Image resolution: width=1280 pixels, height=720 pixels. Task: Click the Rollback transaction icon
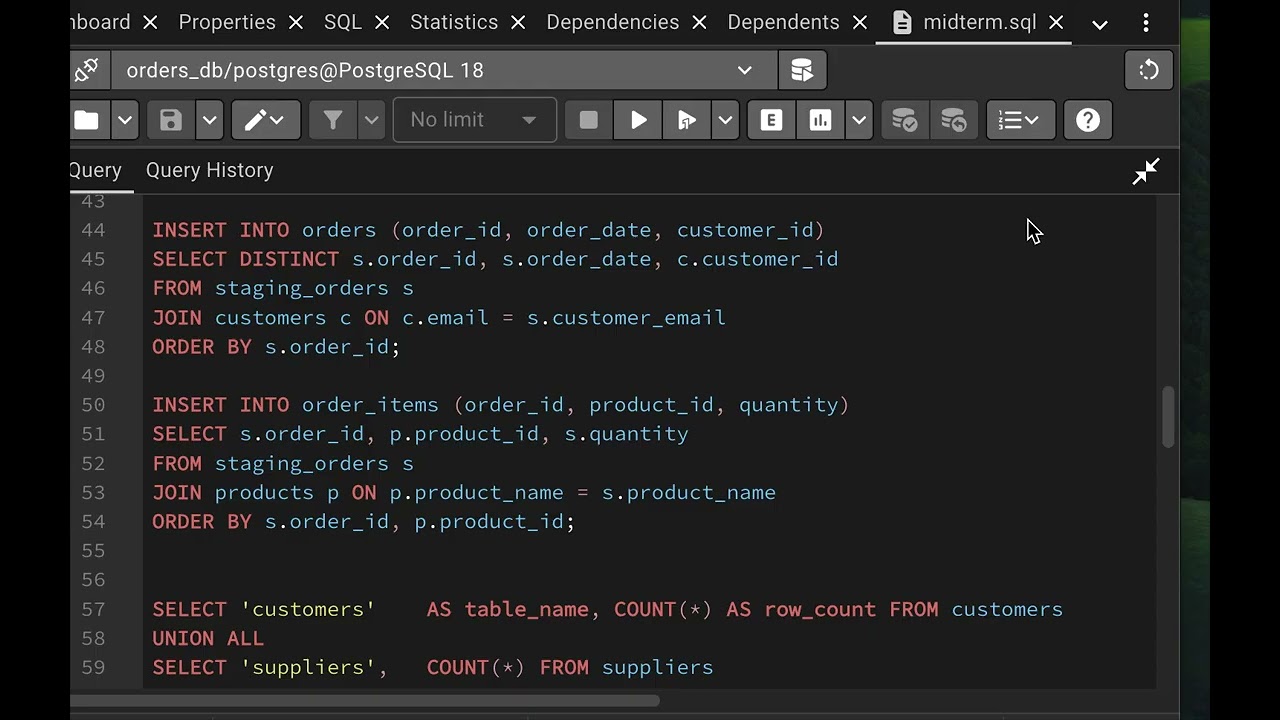tap(954, 120)
